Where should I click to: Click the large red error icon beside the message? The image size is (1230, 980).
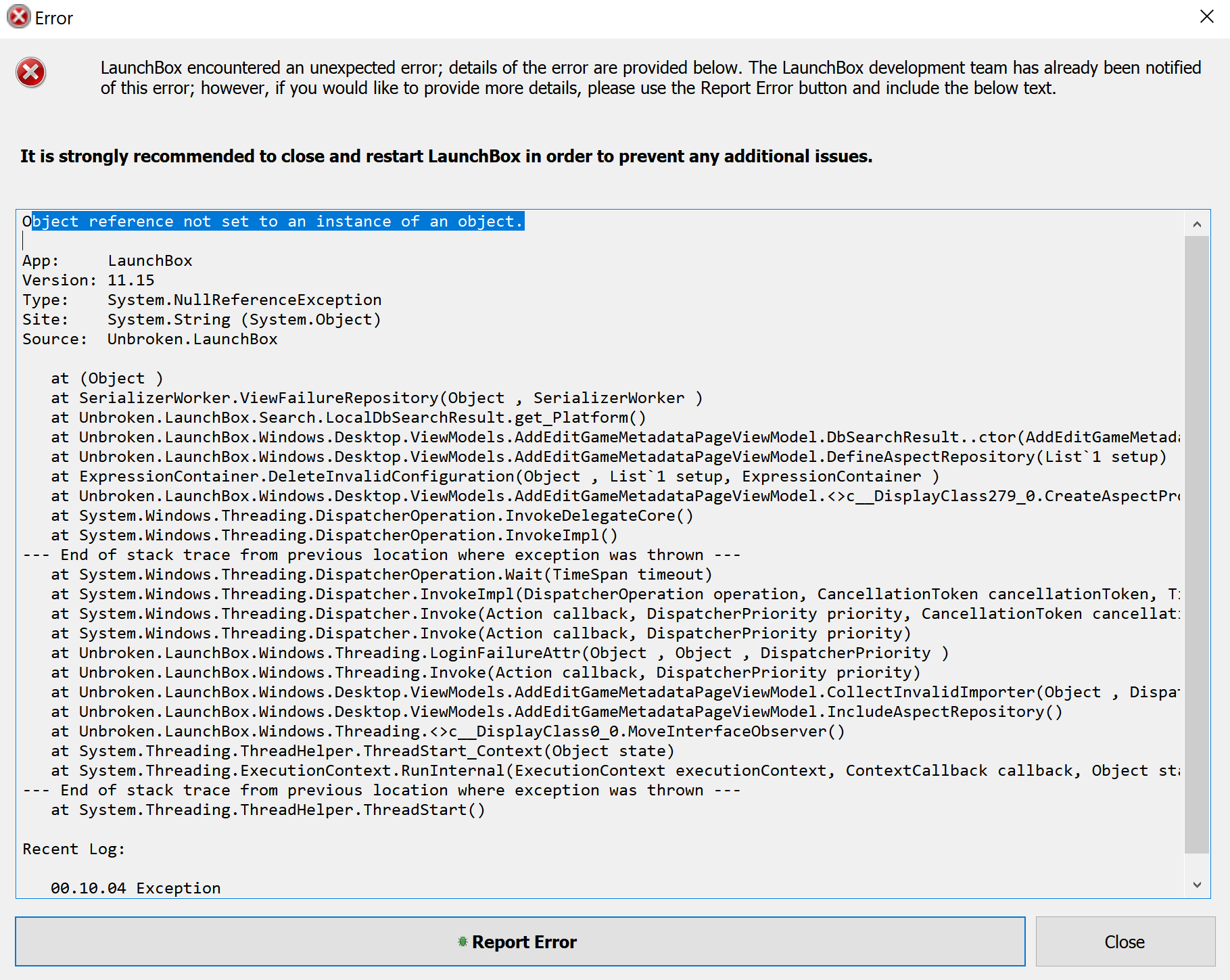coord(31,72)
